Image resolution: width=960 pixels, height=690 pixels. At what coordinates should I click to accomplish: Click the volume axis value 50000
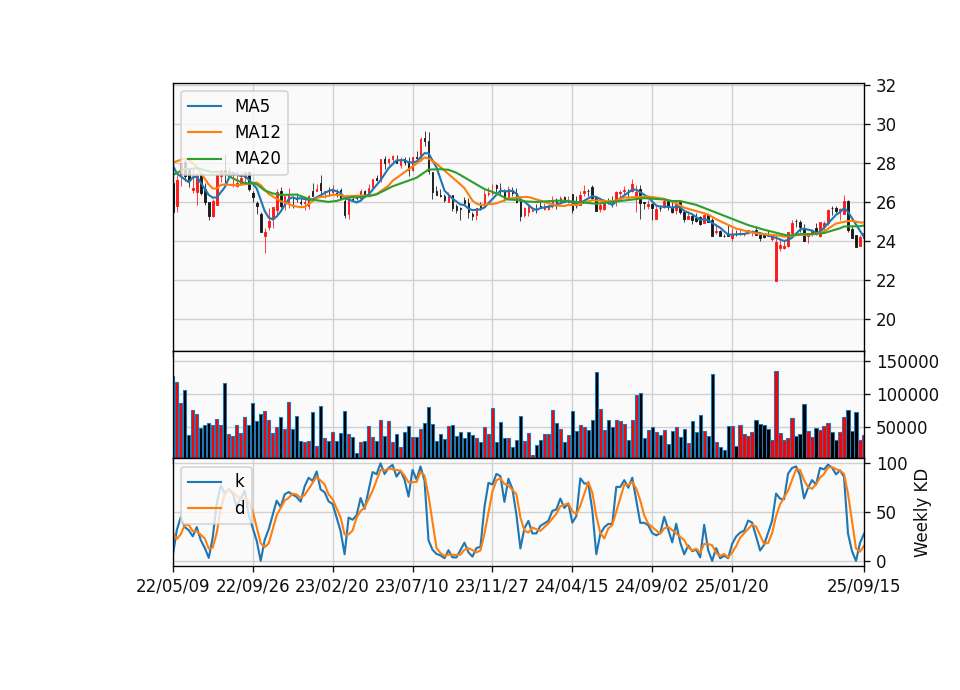[x=902, y=428]
